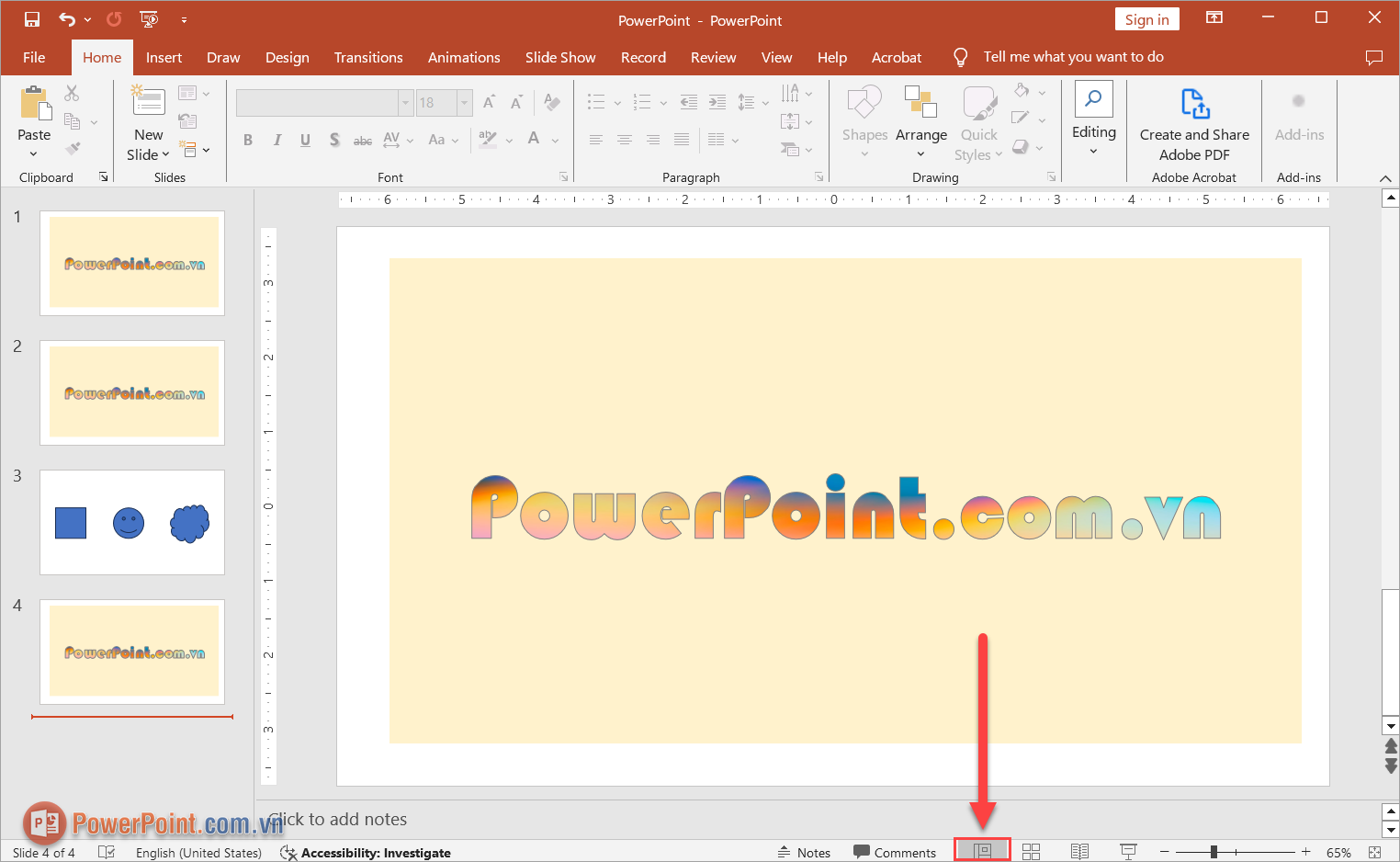1400x862 pixels.
Task: Open the File menu
Action: [34, 57]
